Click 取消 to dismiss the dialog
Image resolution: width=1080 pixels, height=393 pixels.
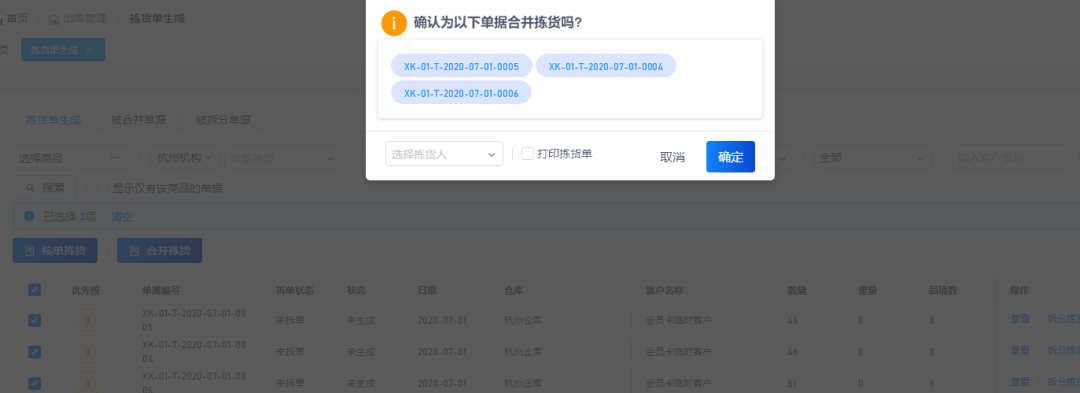[x=672, y=157]
